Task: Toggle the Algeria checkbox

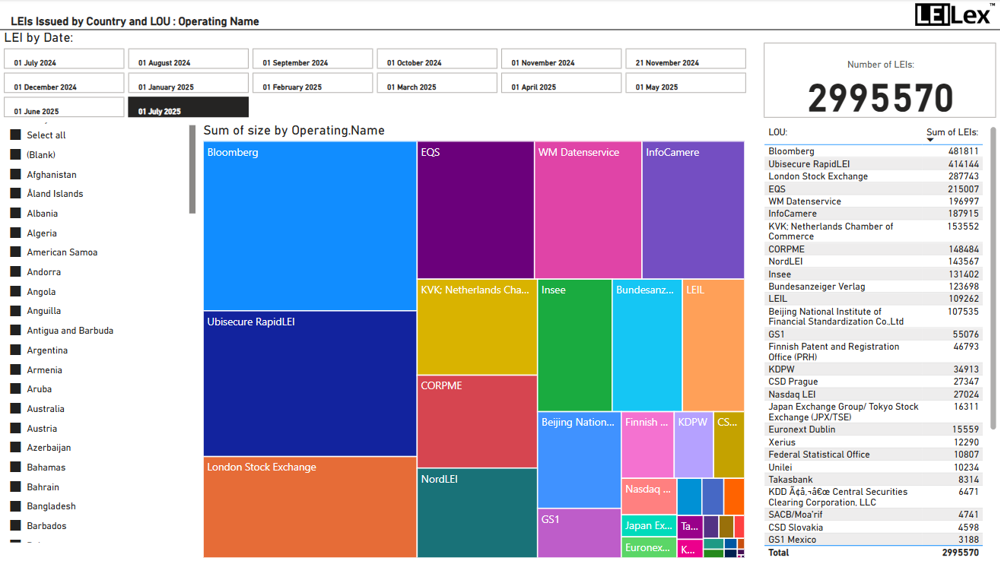Action: (16, 233)
